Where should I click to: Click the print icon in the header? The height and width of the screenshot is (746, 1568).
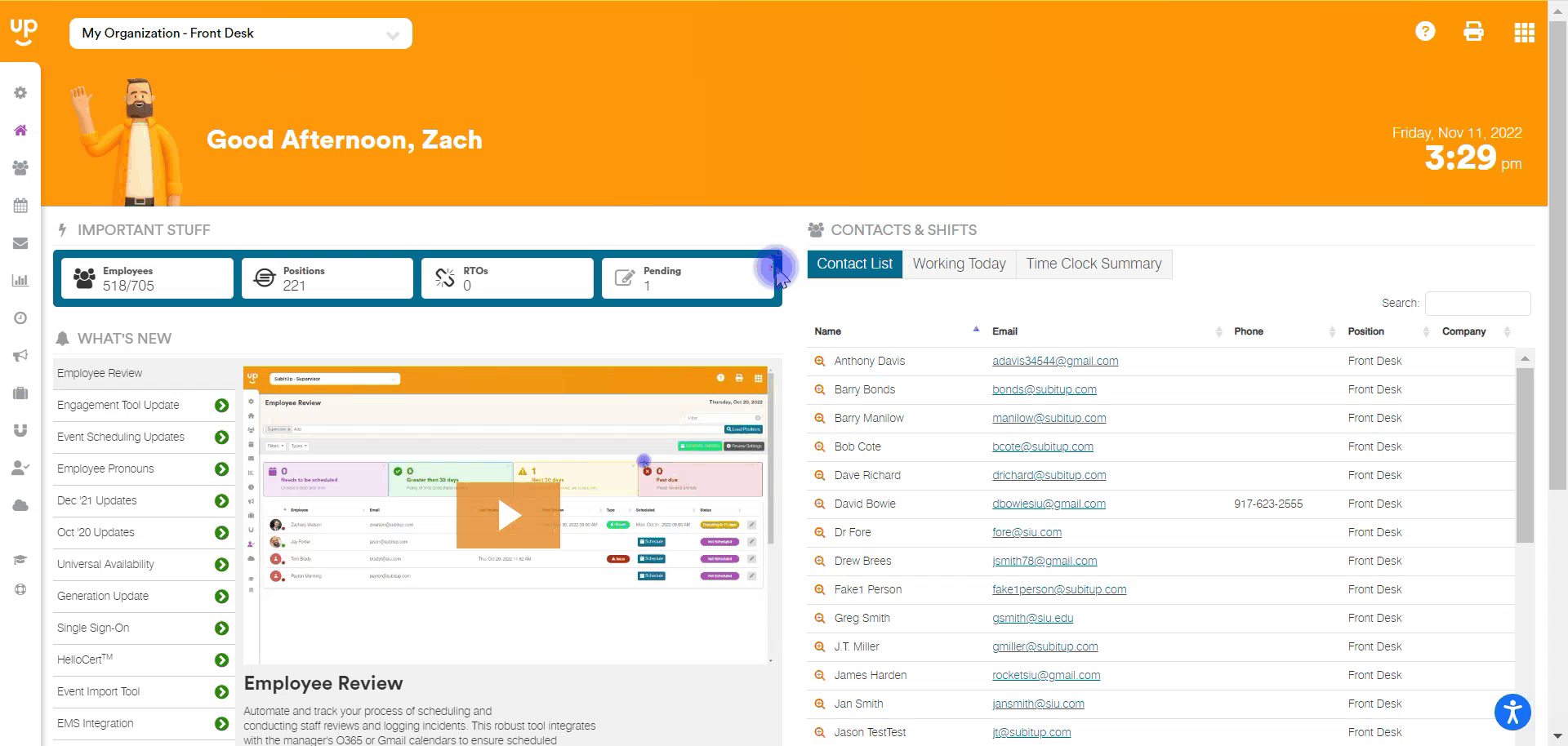pos(1473,31)
